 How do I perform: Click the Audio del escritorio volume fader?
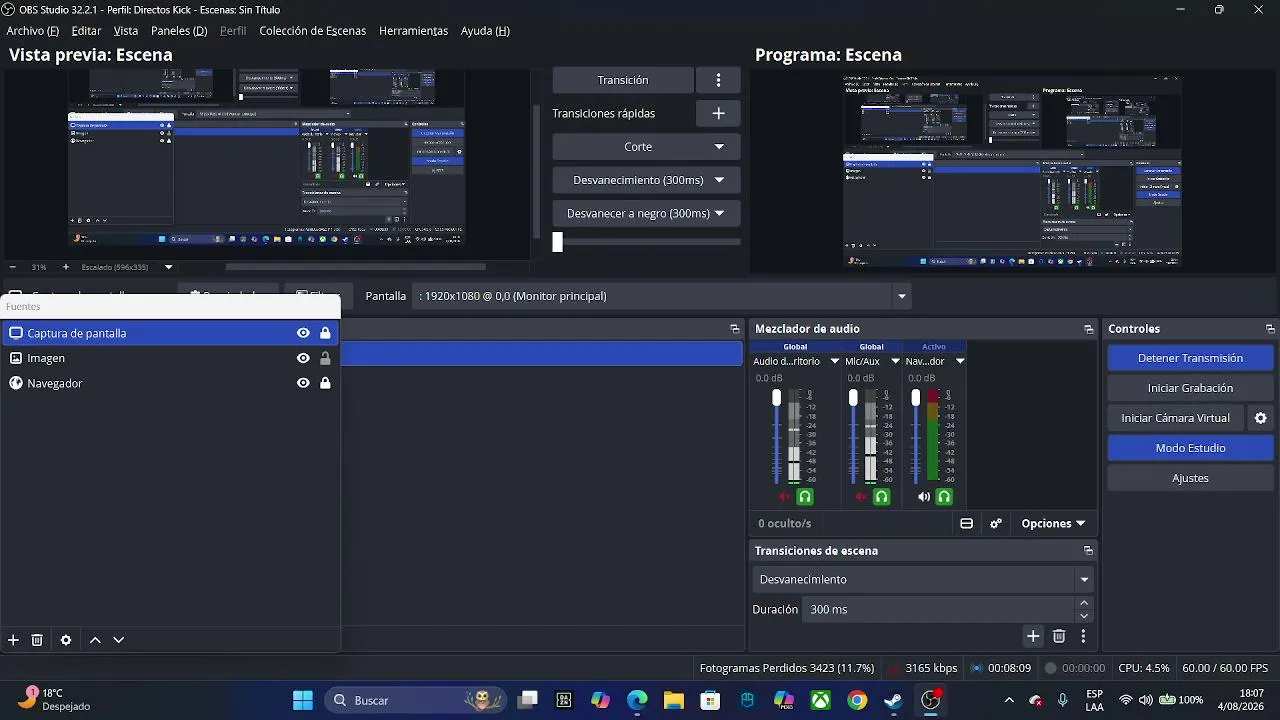pos(776,398)
